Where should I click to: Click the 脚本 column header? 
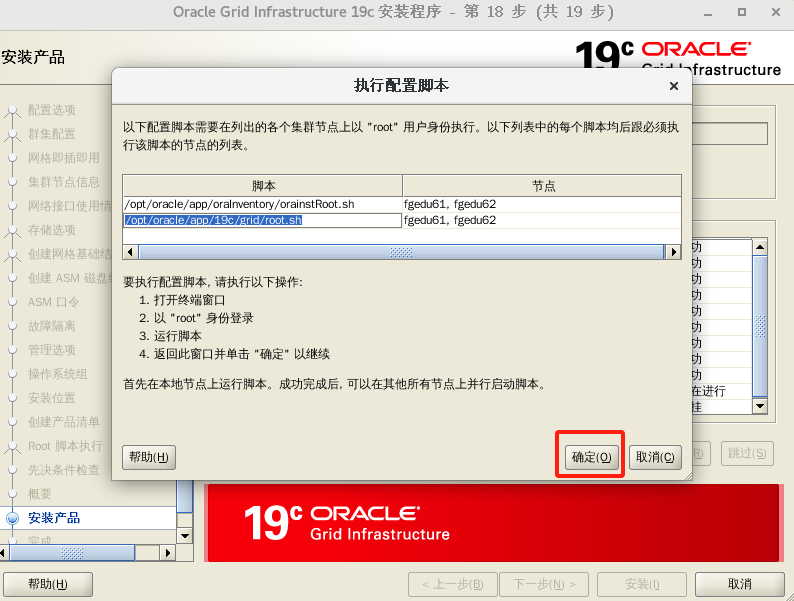263,187
